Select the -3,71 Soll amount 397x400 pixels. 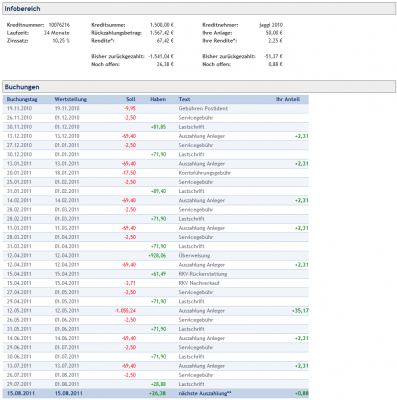[130, 283]
